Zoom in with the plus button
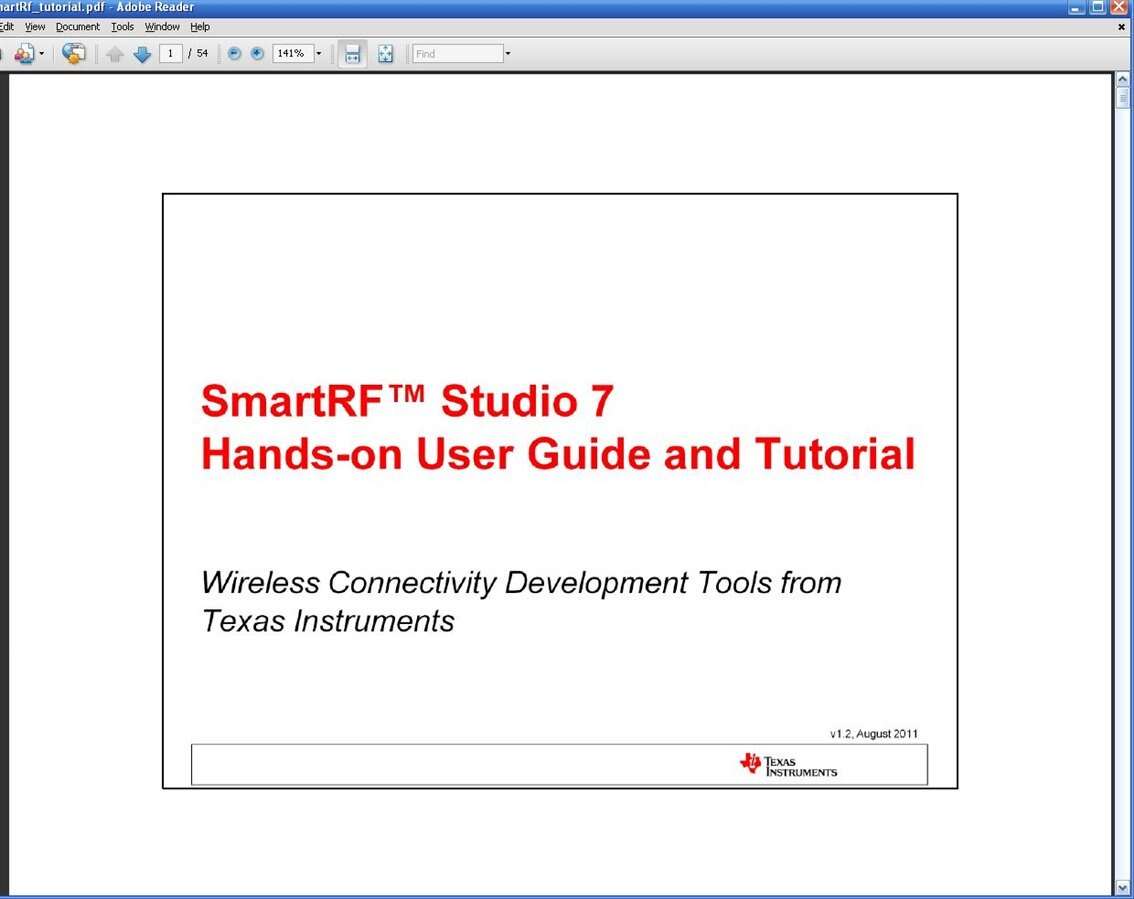The height and width of the screenshot is (899, 1134). tap(257, 54)
